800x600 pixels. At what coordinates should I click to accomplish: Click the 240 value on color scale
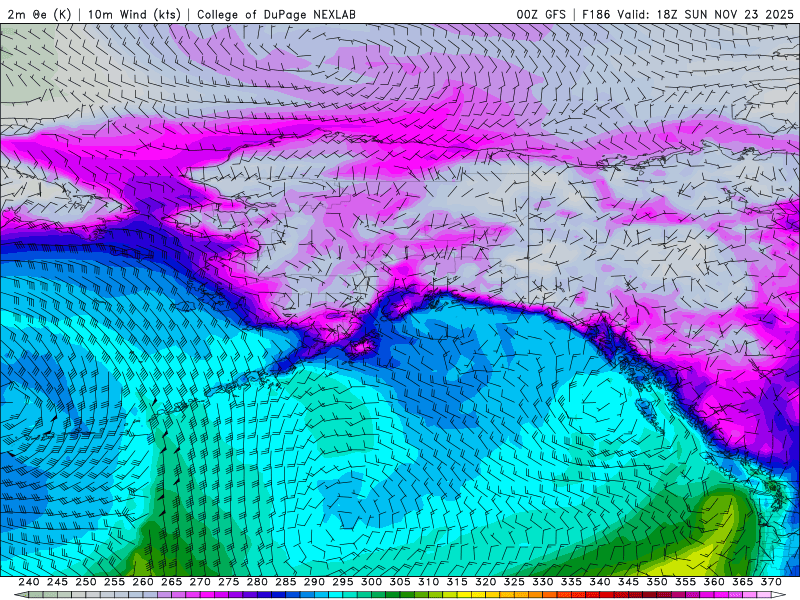(29, 582)
